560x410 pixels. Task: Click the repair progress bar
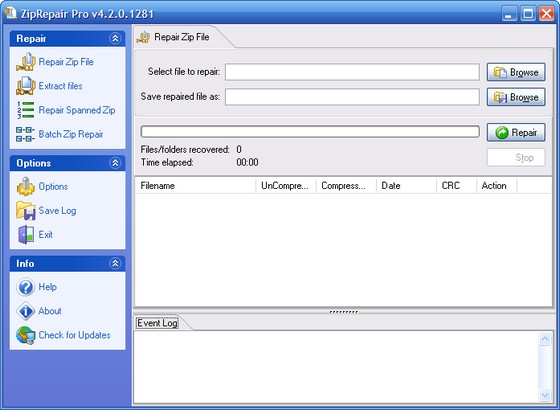pos(310,131)
